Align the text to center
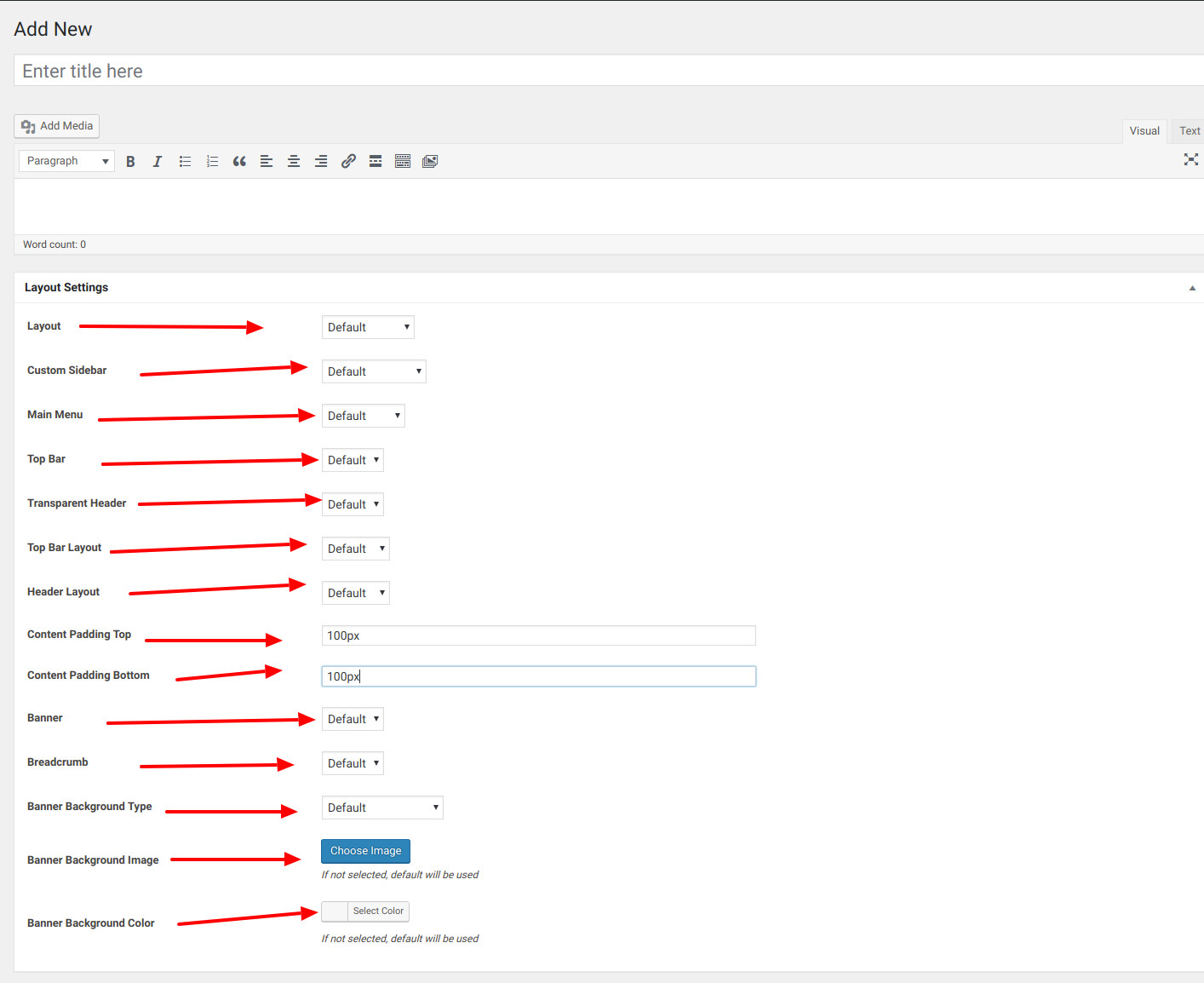The image size is (1204, 983). (294, 161)
